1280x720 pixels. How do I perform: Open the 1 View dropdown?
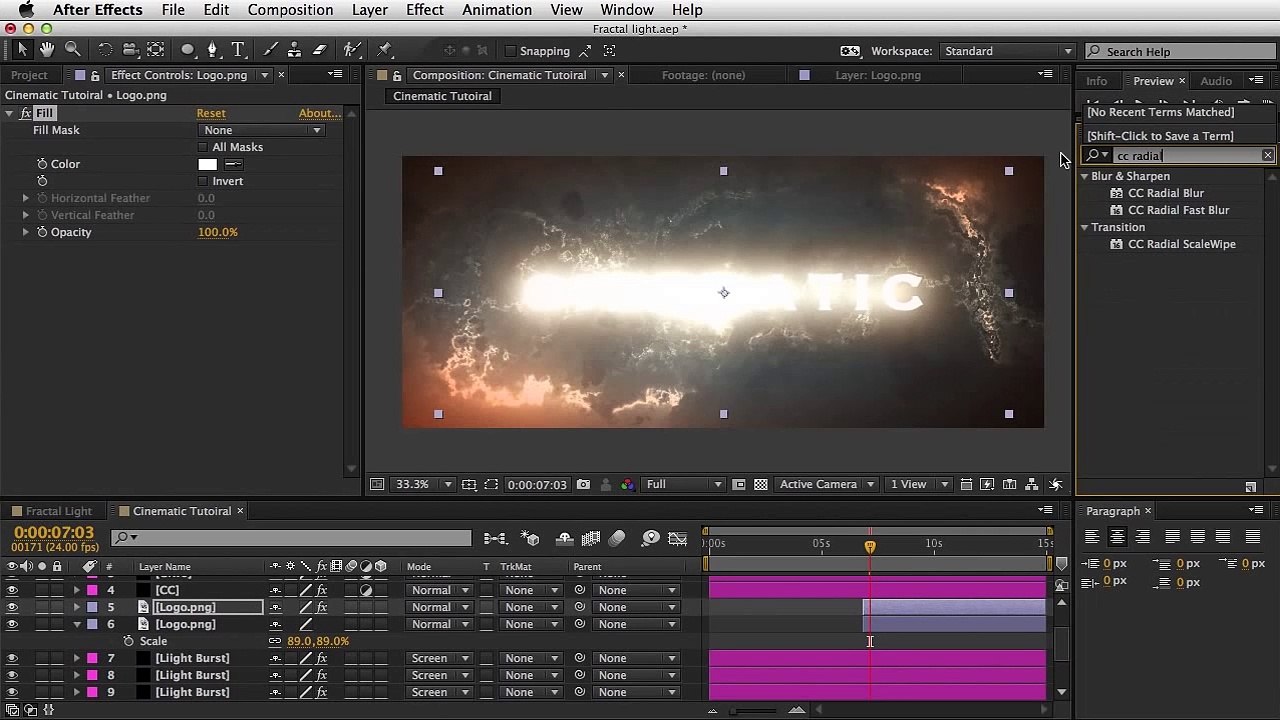click(x=919, y=485)
